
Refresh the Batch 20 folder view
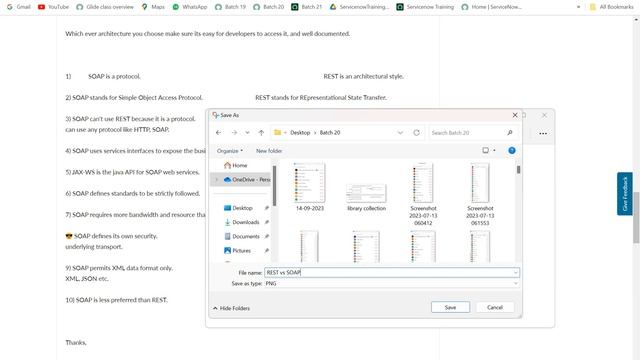point(416,133)
